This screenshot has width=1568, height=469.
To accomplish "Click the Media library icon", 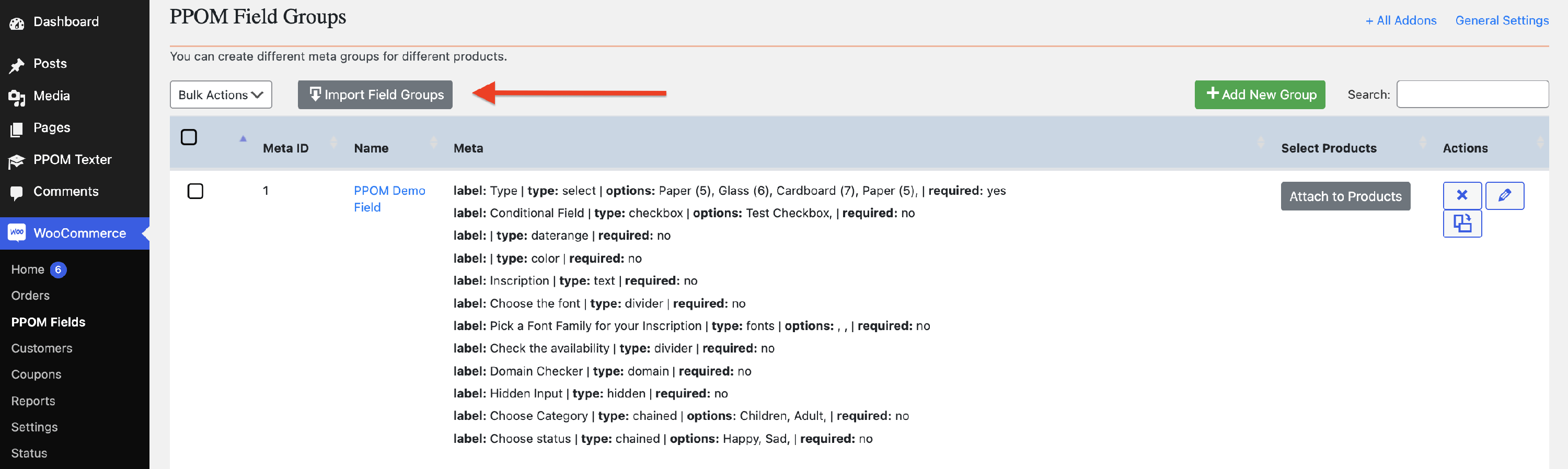I will tap(17, 97).
